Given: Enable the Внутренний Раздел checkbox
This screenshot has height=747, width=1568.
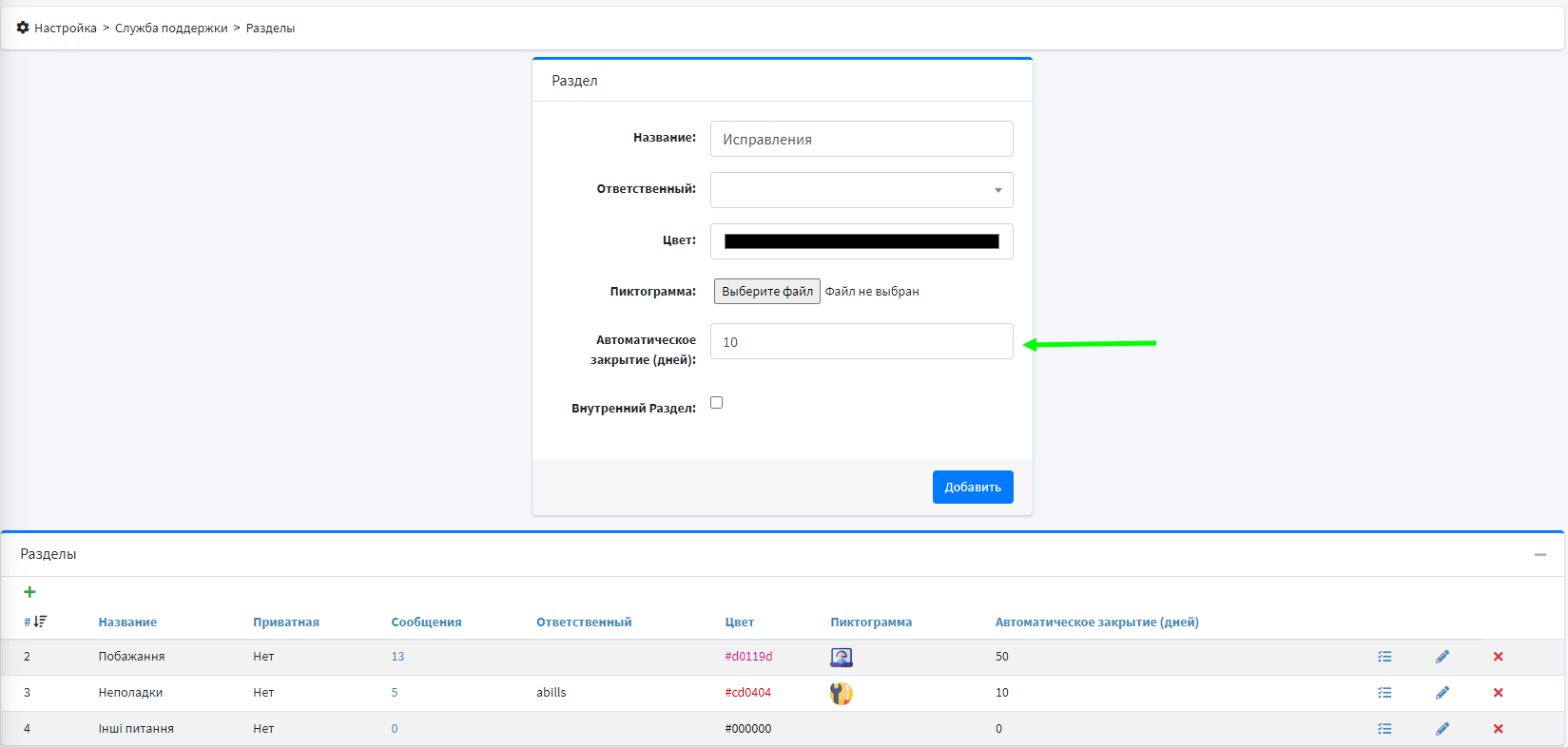Looking at the screenshot, I should tap(716, 403).
